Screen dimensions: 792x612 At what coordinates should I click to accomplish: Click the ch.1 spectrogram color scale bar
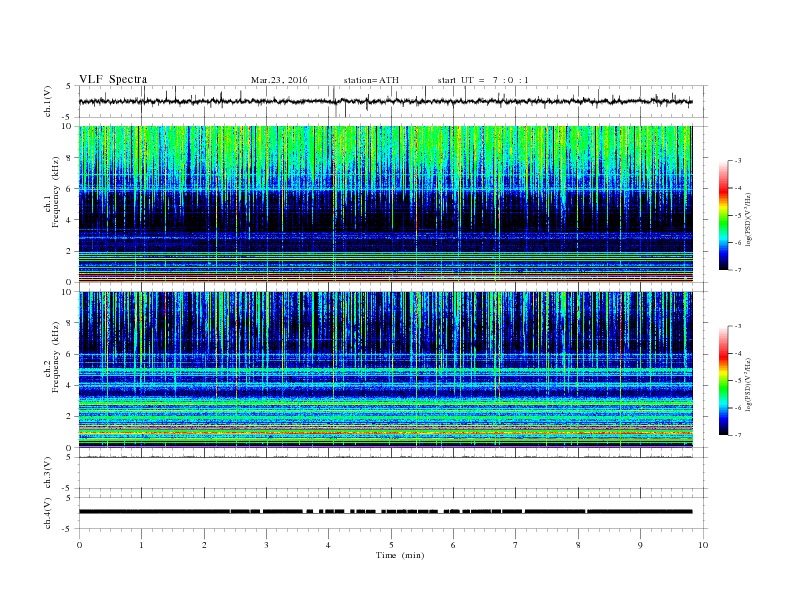[x=723, y=215]
